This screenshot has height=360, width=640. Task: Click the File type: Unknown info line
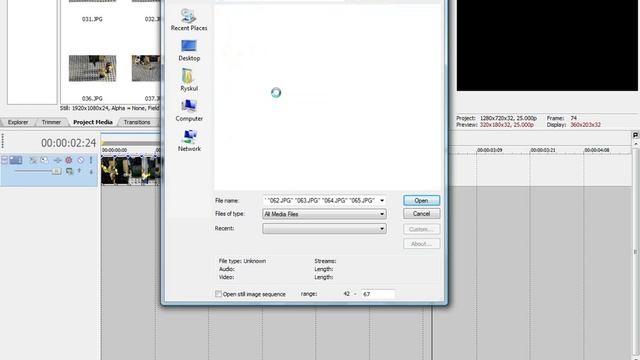pyautogui.click(x=242, y=261)
